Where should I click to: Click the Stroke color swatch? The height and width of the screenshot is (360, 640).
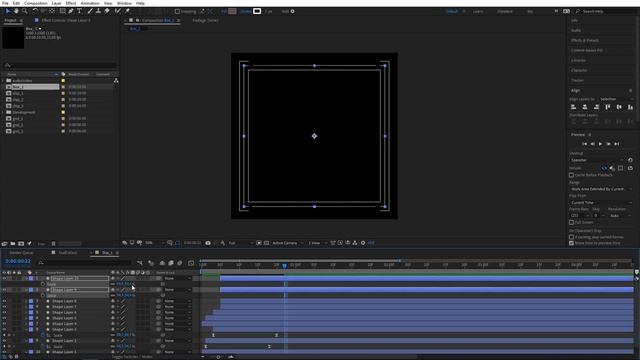pyautogui.click(x=257, y=11)
